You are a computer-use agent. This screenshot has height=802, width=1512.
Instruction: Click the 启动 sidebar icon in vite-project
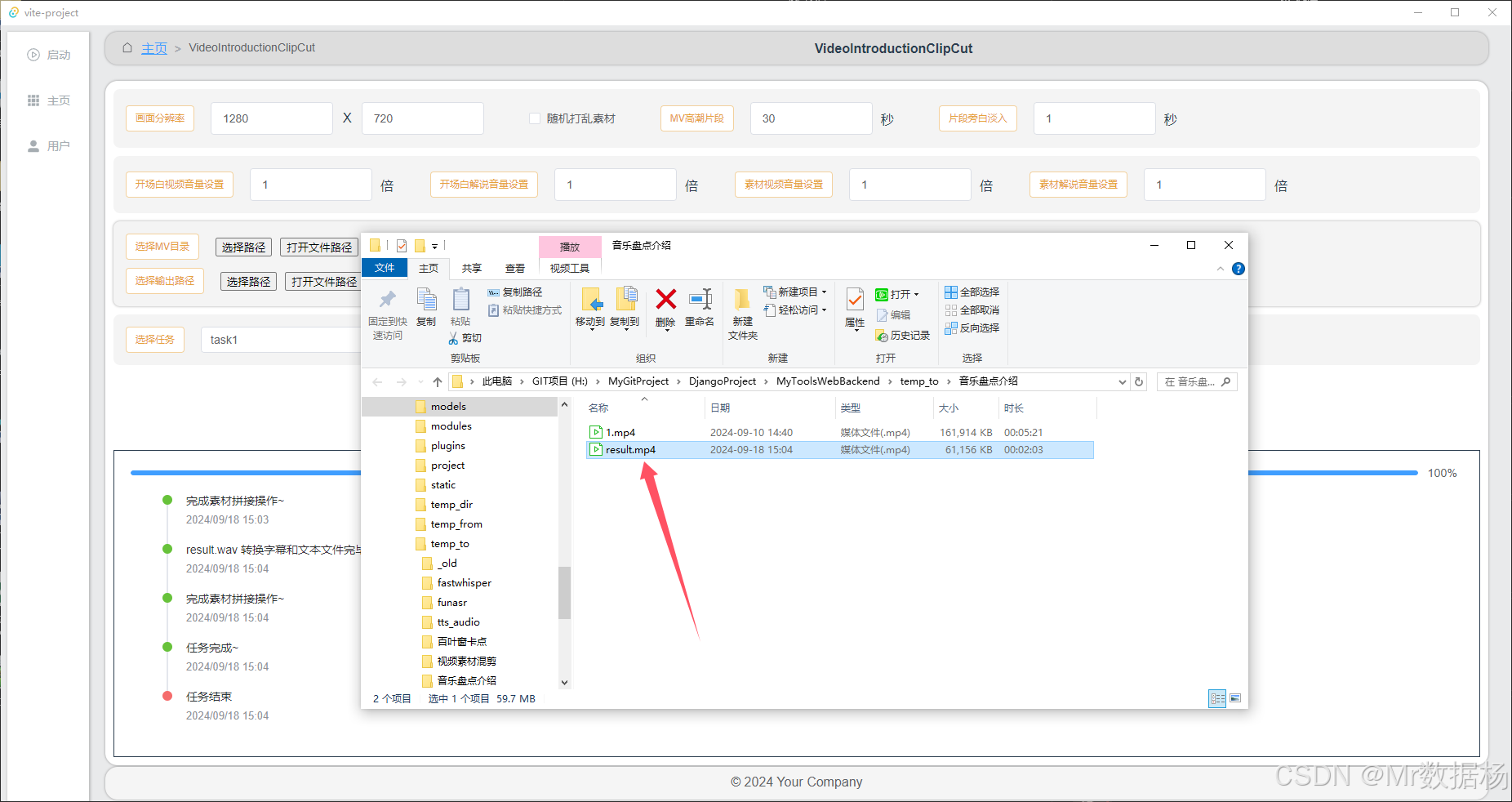pyautogui.click(x=33, y=55)
